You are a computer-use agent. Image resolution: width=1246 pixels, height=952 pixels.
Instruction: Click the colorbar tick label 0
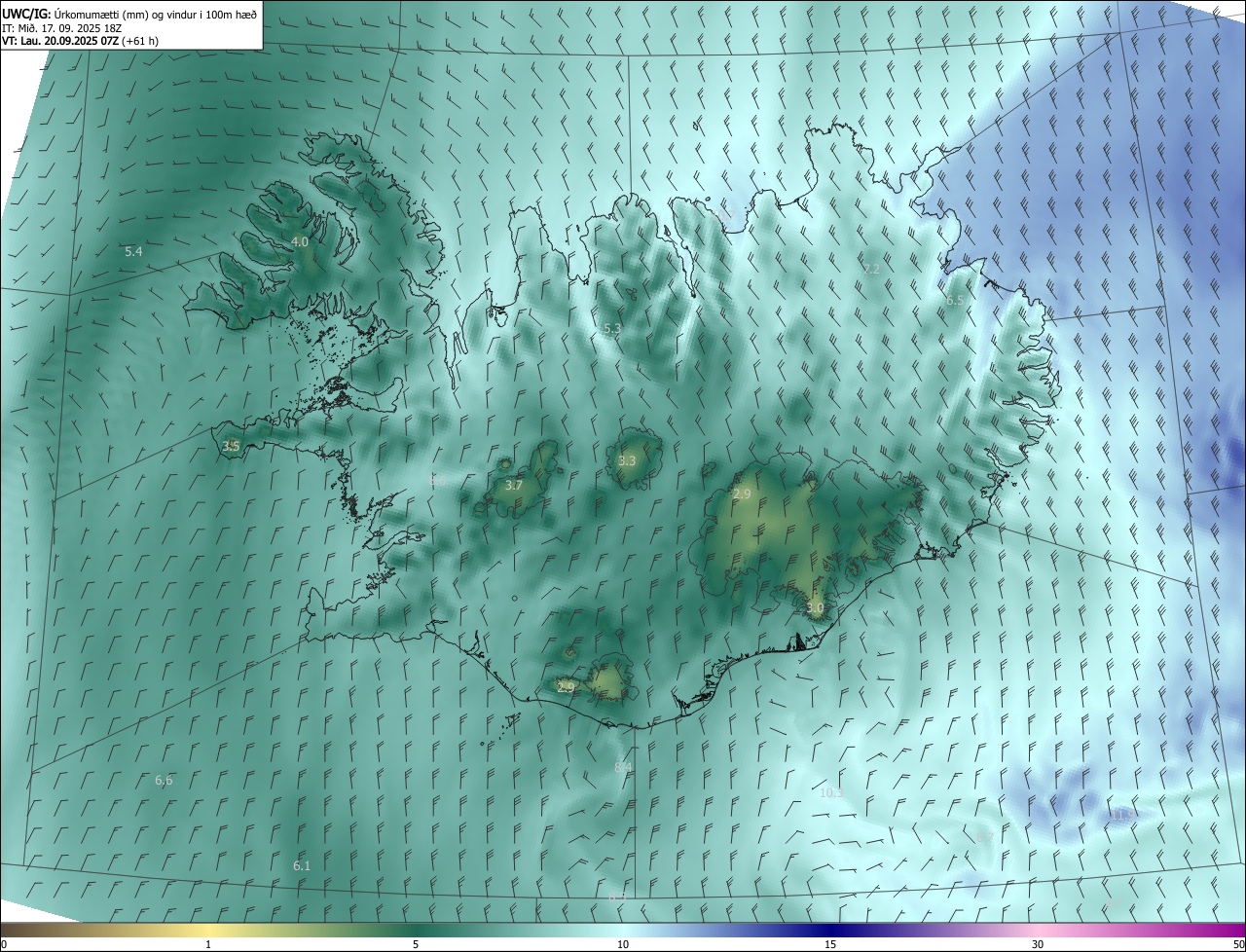coord(4,944)
